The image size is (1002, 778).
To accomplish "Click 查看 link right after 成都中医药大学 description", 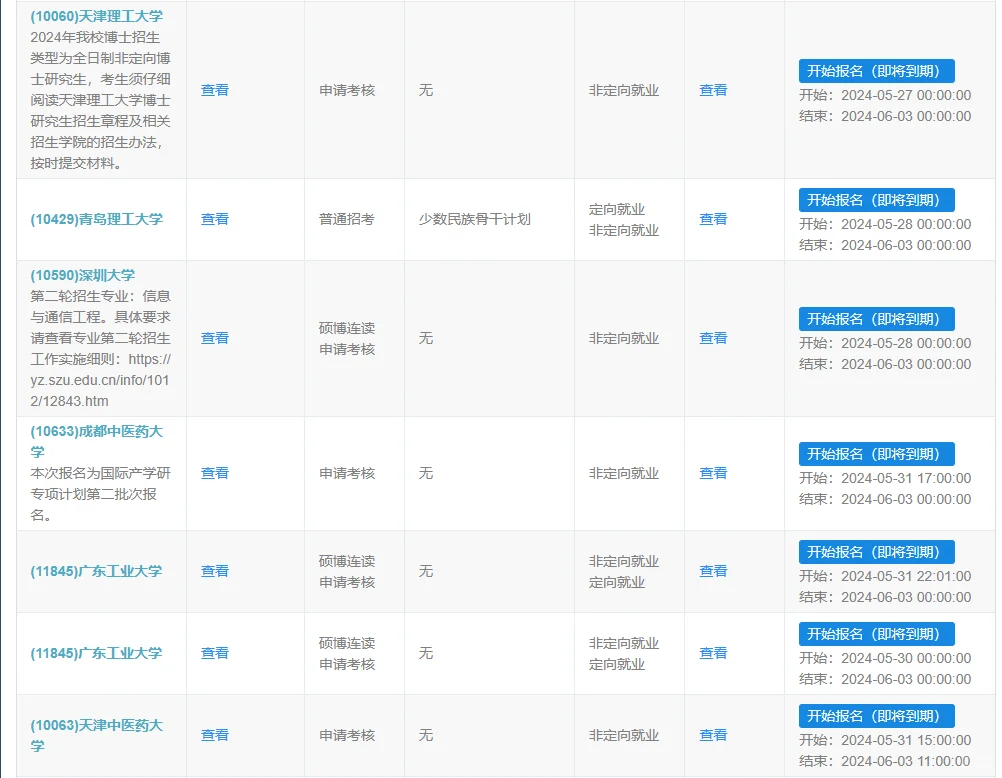I will pyautogui.click(x=215, y=473).
